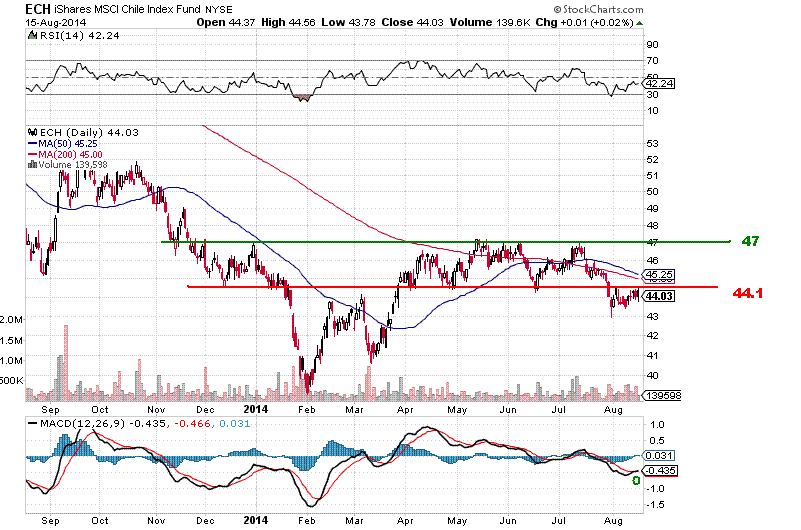The height and width of the screenshot is (530, 801).
Task: Click the 30 oversold level on RSI axis
Action: tap(652, 94)
